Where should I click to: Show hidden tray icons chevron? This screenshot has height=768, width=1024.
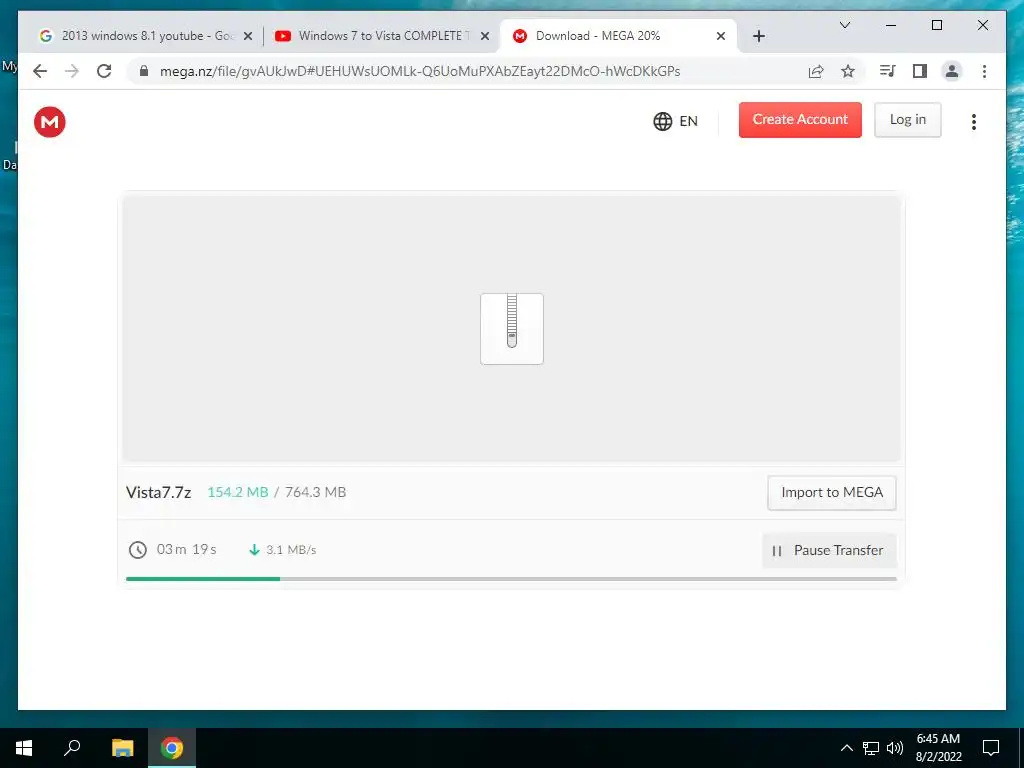pos(846,748)
